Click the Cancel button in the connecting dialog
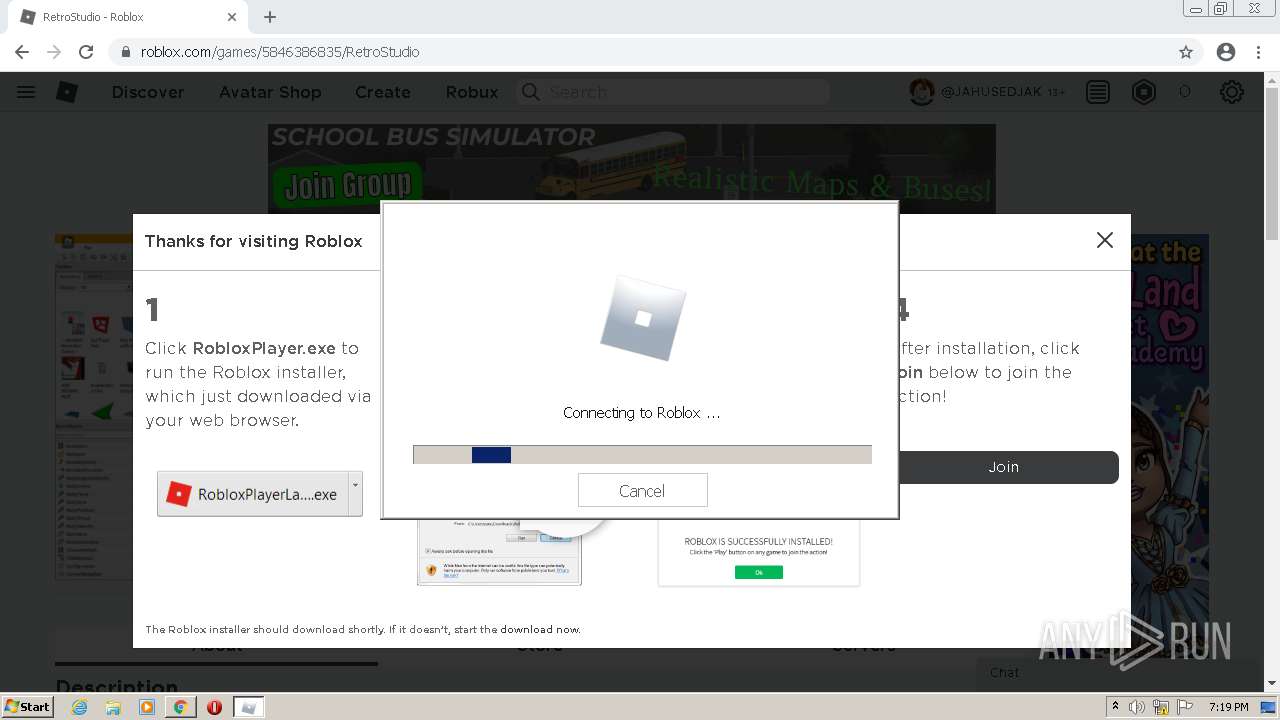 (x=642, y=491)
